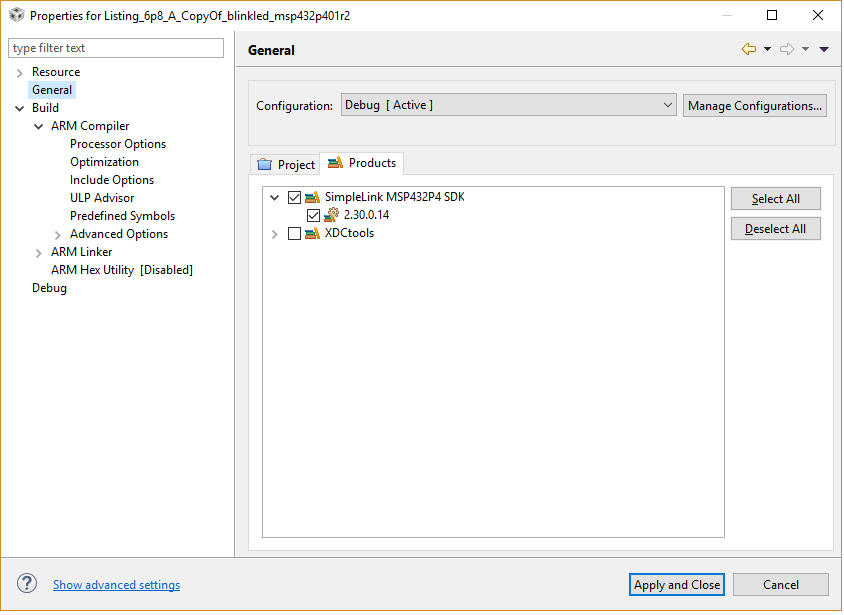844x615 pixels.
Task: Open the view menu triangle icon
Action: [x=824, y=49]
